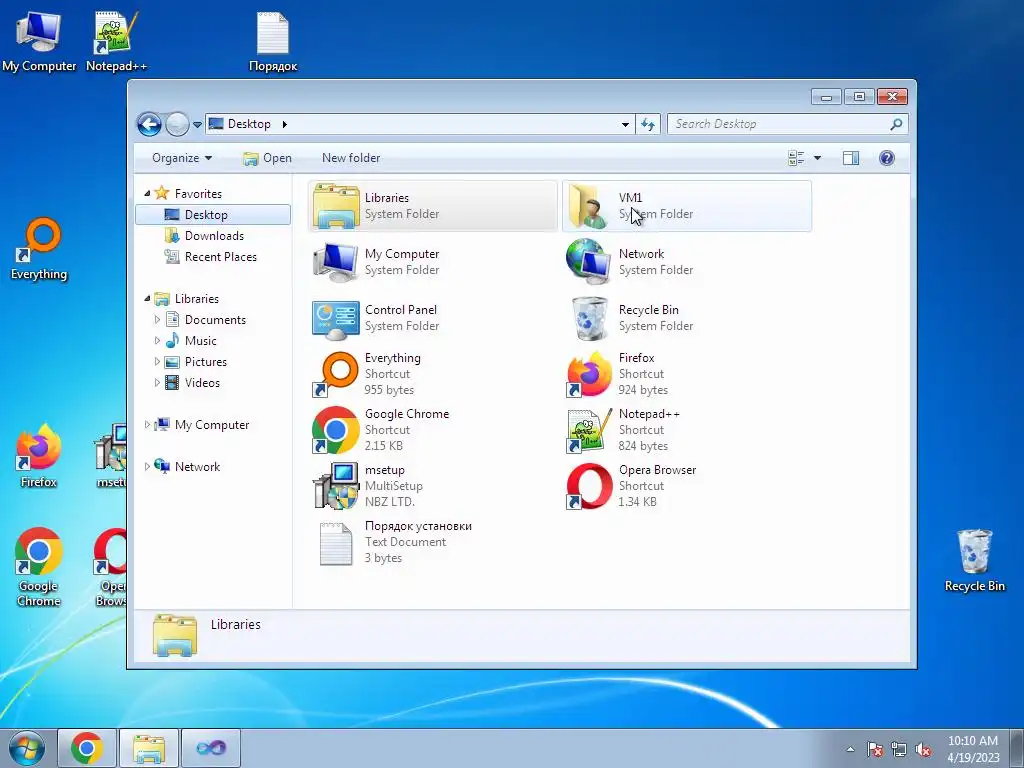1024x768 pixels.
Task: Expand Network in navigation pane
Action: (x=148, y=466)
